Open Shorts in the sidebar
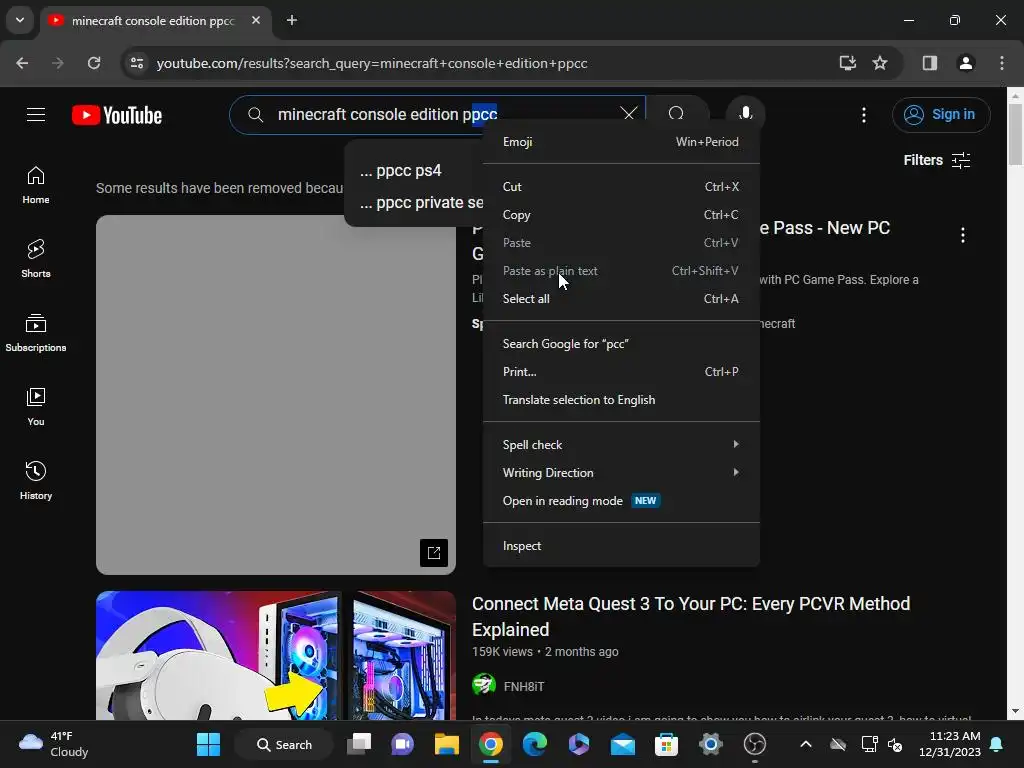 point(36,259)
